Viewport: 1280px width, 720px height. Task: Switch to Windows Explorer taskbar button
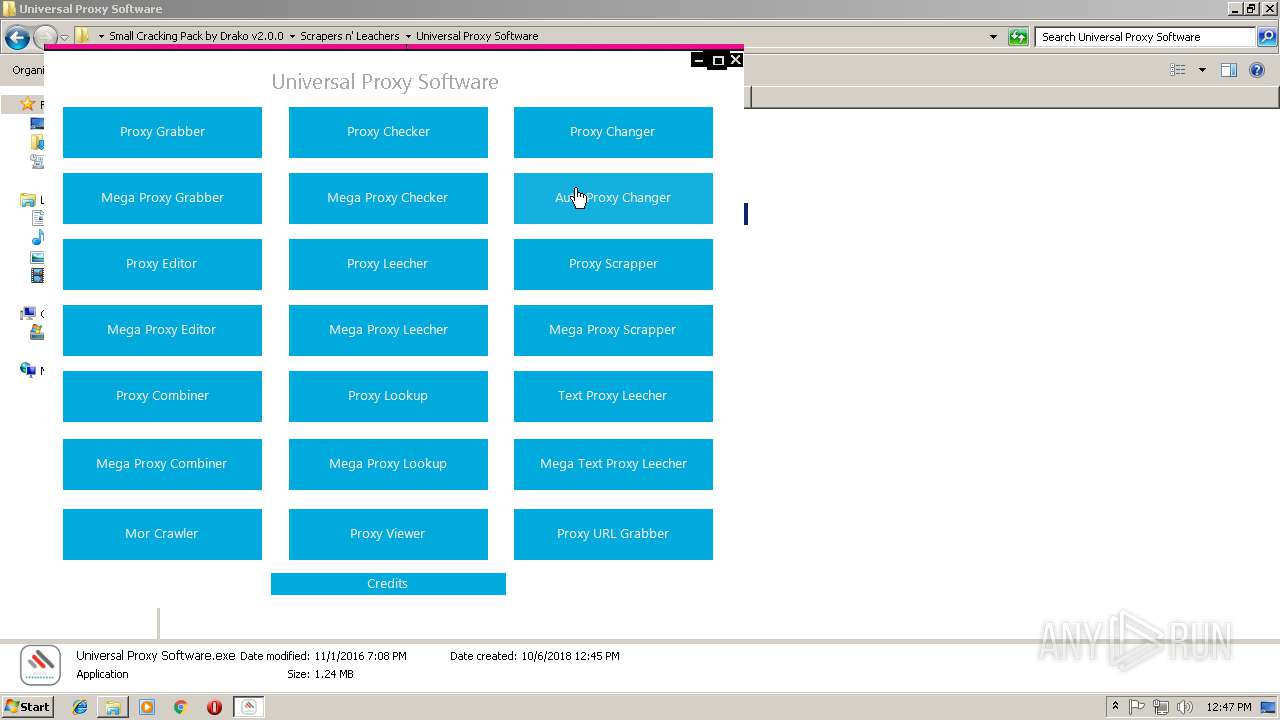[113, 707]
